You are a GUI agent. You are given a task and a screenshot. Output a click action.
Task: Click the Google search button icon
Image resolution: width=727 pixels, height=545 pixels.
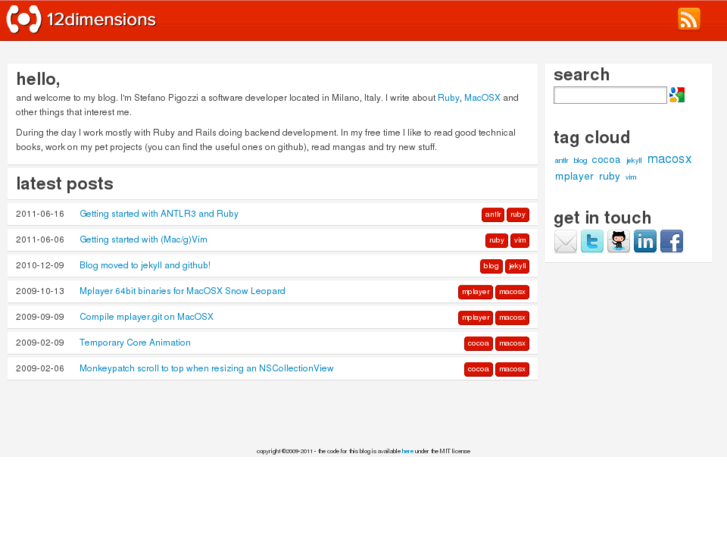(677, 95)
